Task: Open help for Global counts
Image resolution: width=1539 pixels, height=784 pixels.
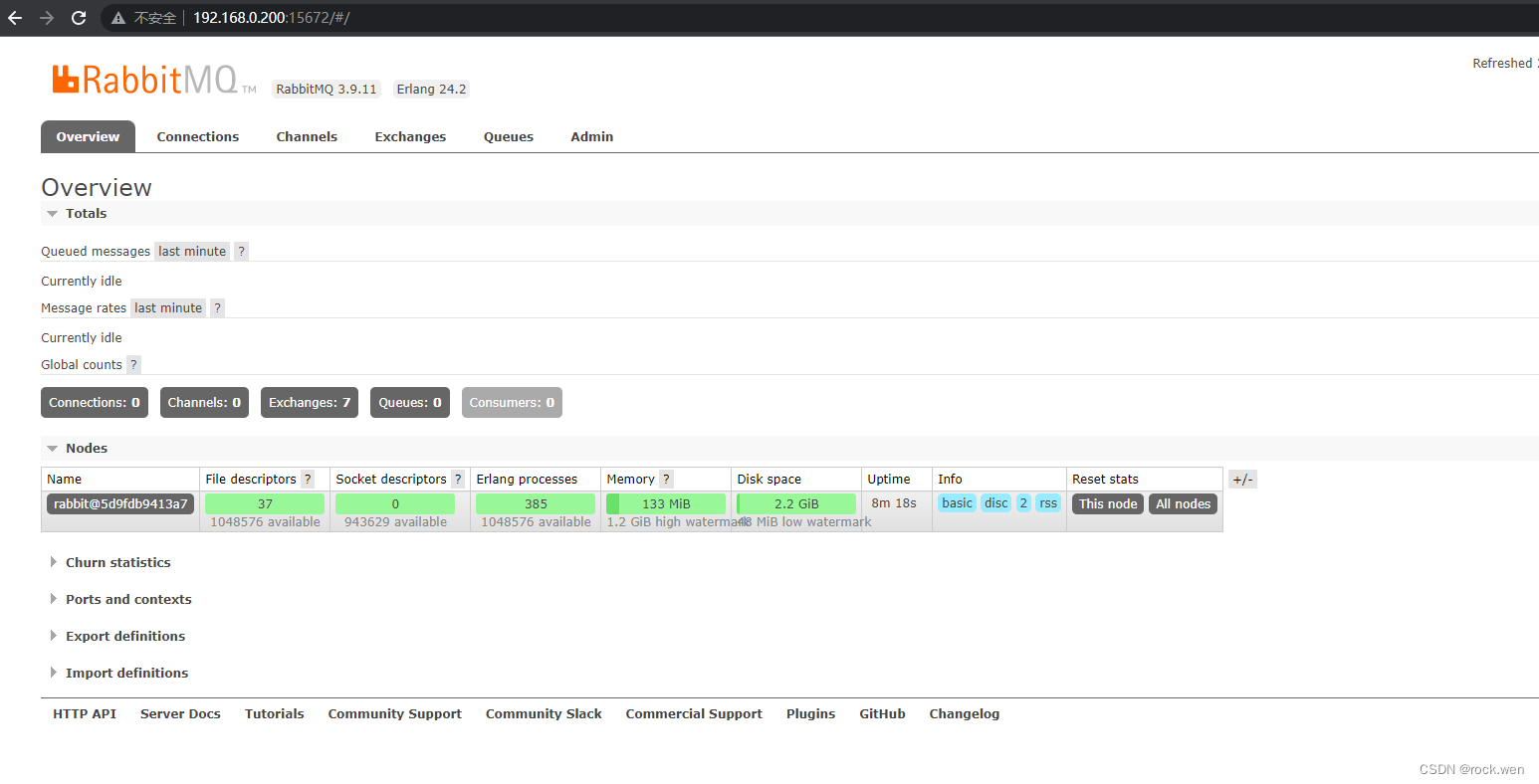Action: point(133,365)
